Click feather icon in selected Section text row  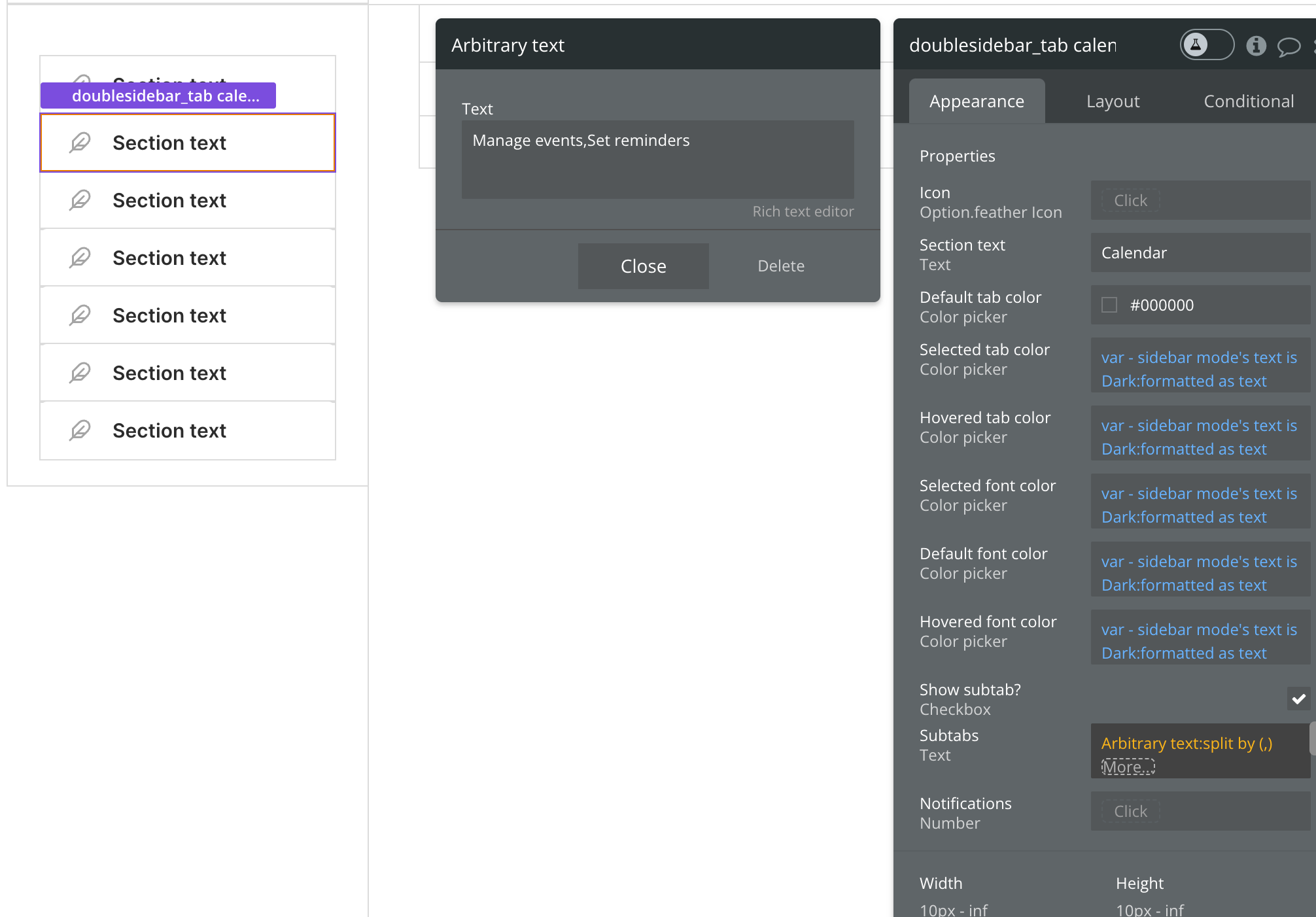[80, 143]
